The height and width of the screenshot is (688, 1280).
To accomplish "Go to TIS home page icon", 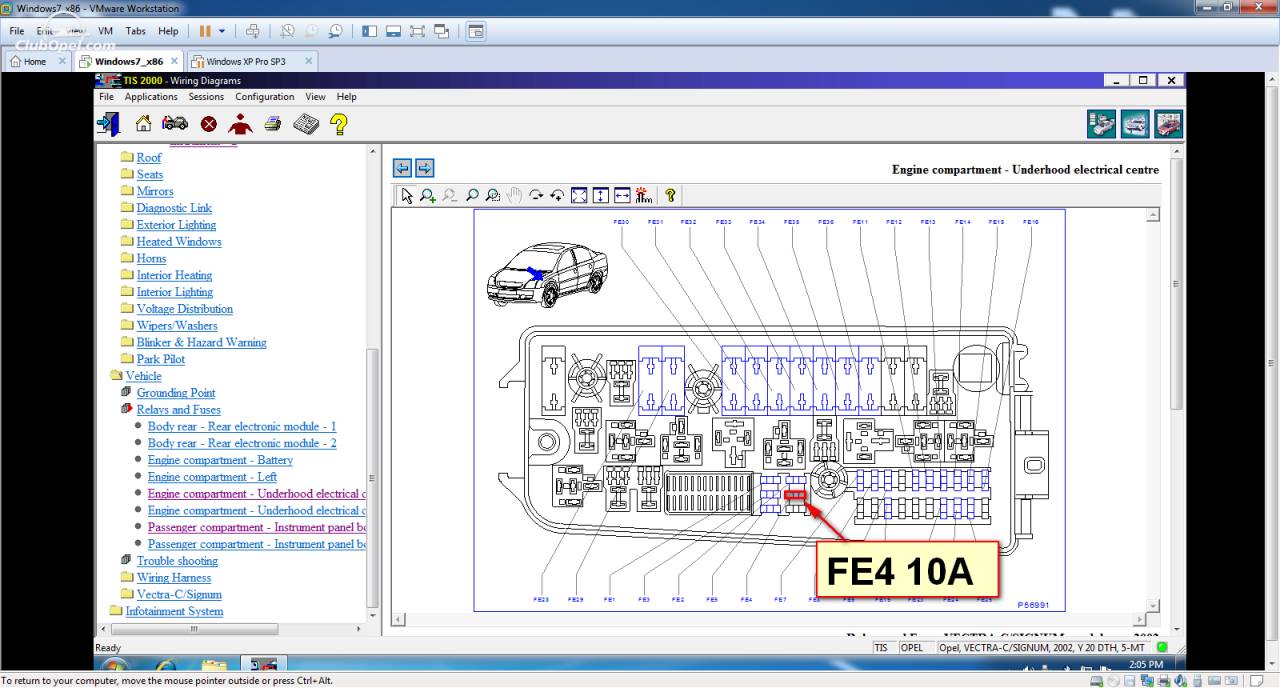I will coord(144,124).
